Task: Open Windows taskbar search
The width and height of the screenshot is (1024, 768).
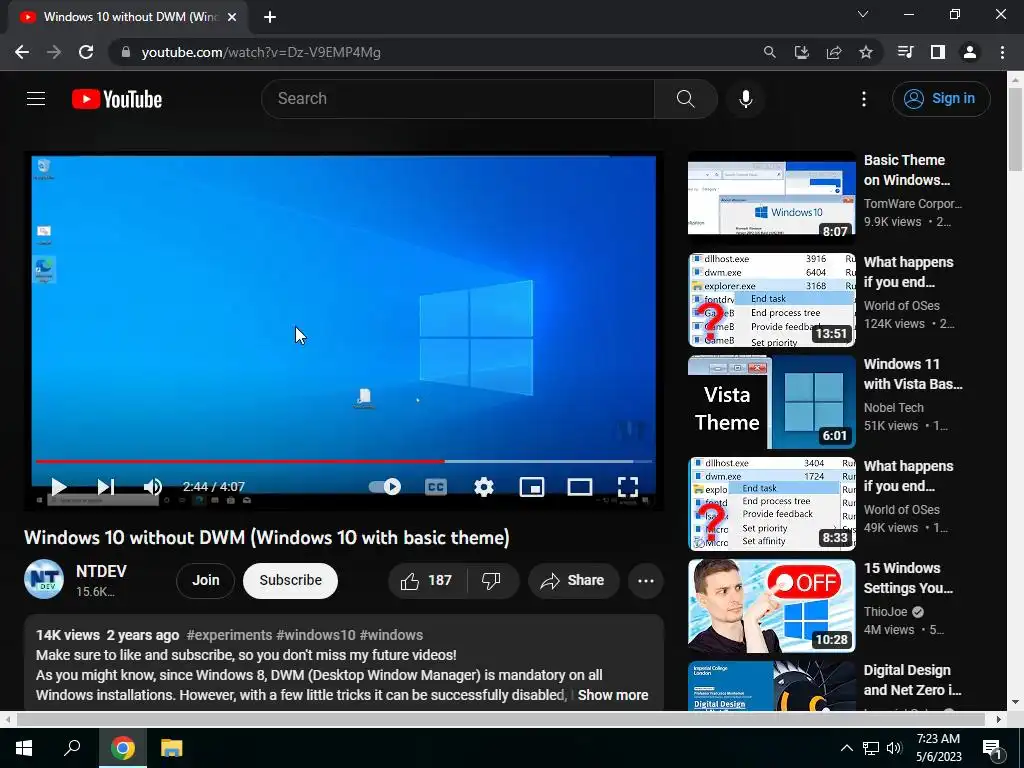Action: pyautogui.click(x=72, y=748)
